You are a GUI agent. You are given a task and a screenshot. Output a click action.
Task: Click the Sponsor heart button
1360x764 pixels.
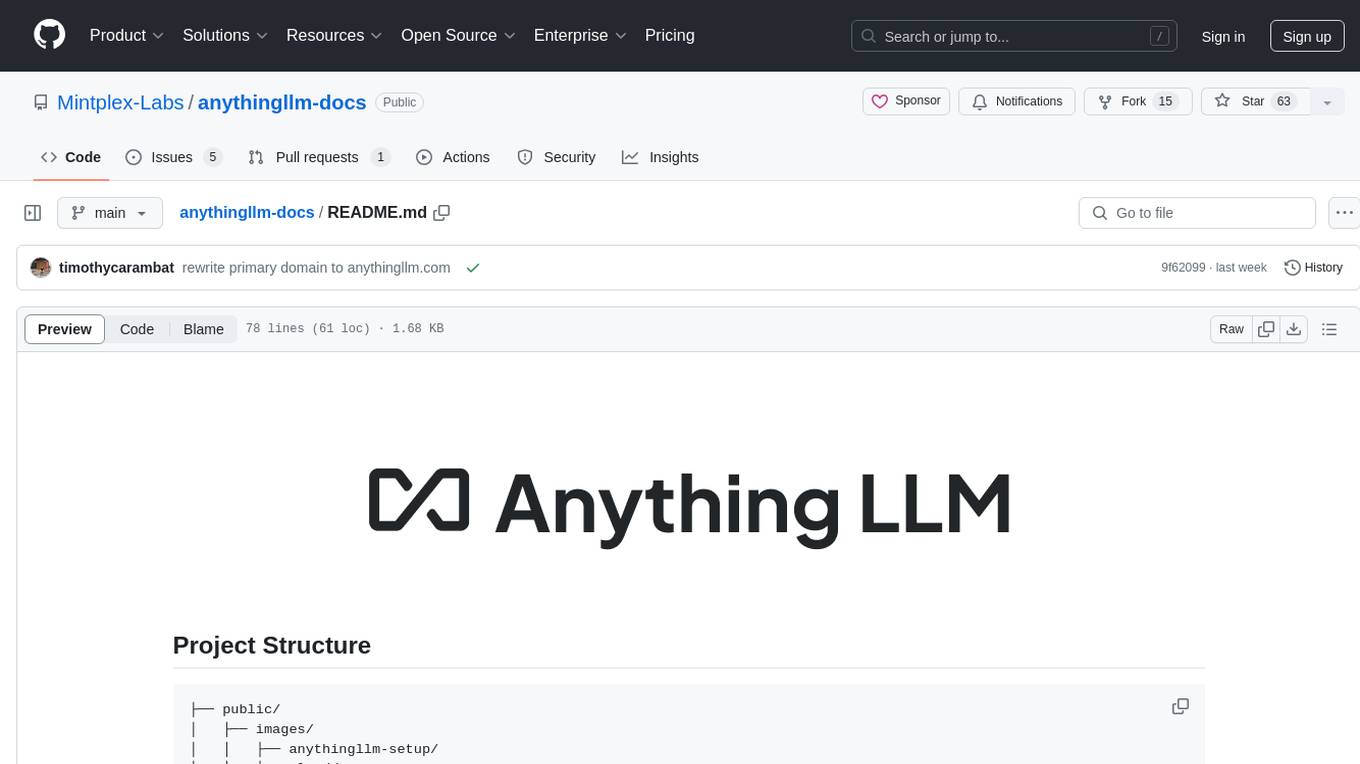pyautogui.click(x=906, y=101)
